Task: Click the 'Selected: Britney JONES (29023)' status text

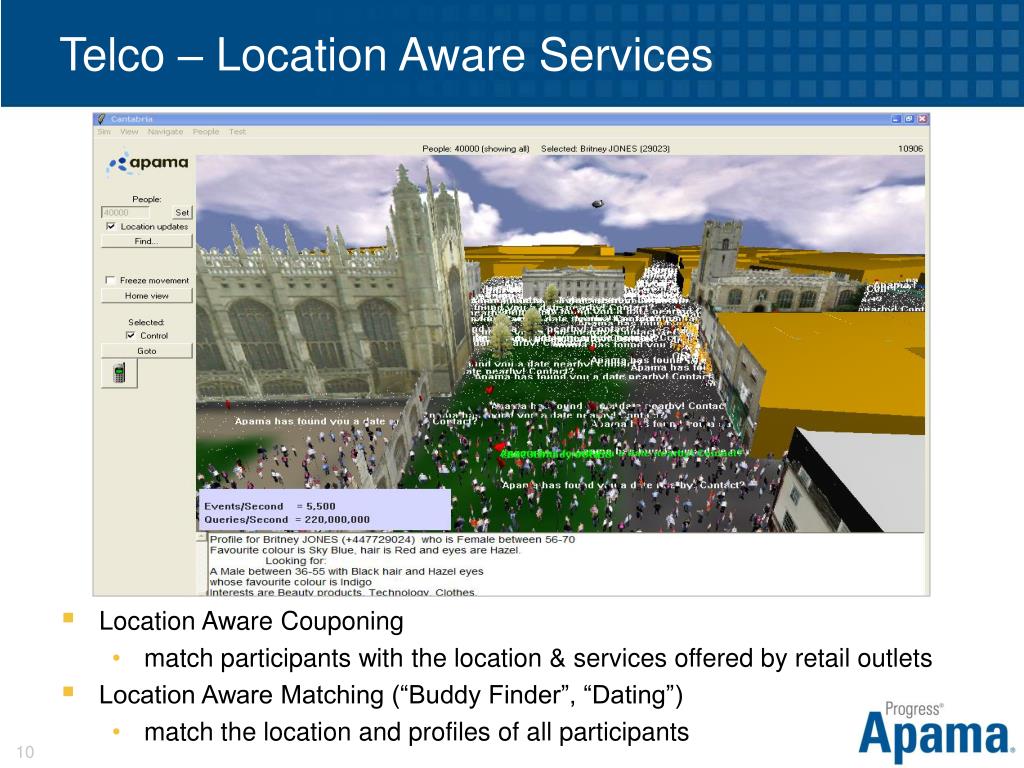Action: coord(605,149)
